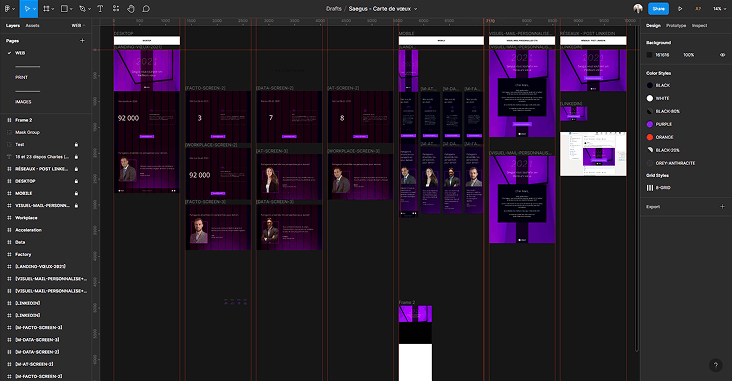Click the Mask Group layer icon

click(9, 132)
